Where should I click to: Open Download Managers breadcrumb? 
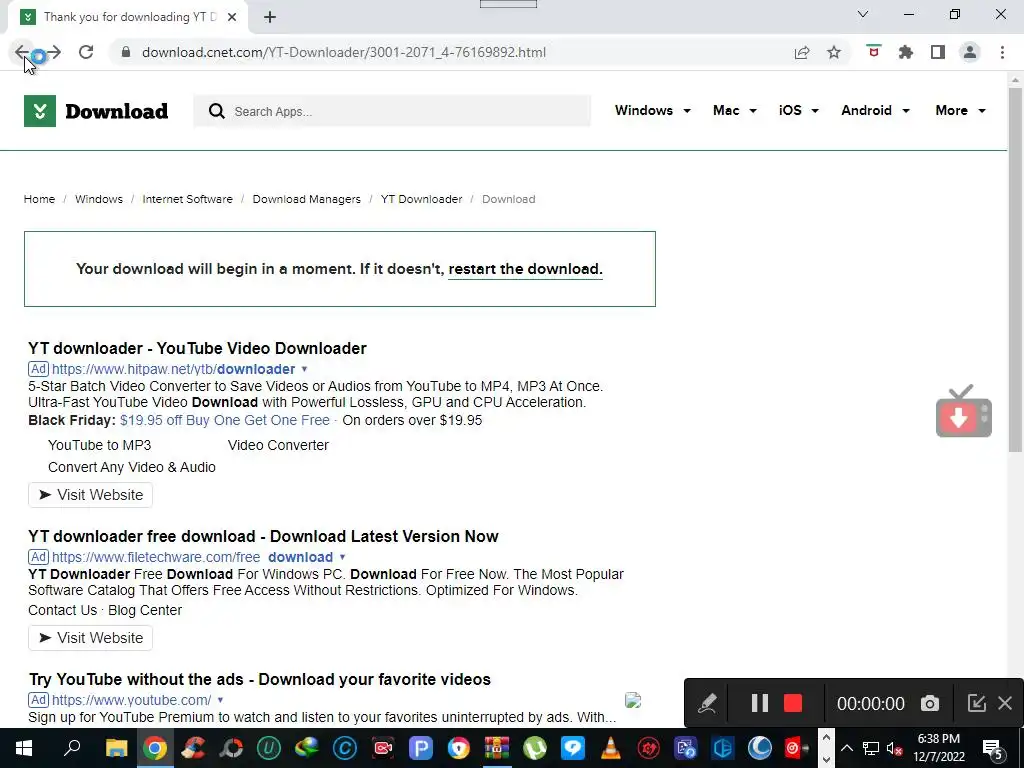coord(306,199)
